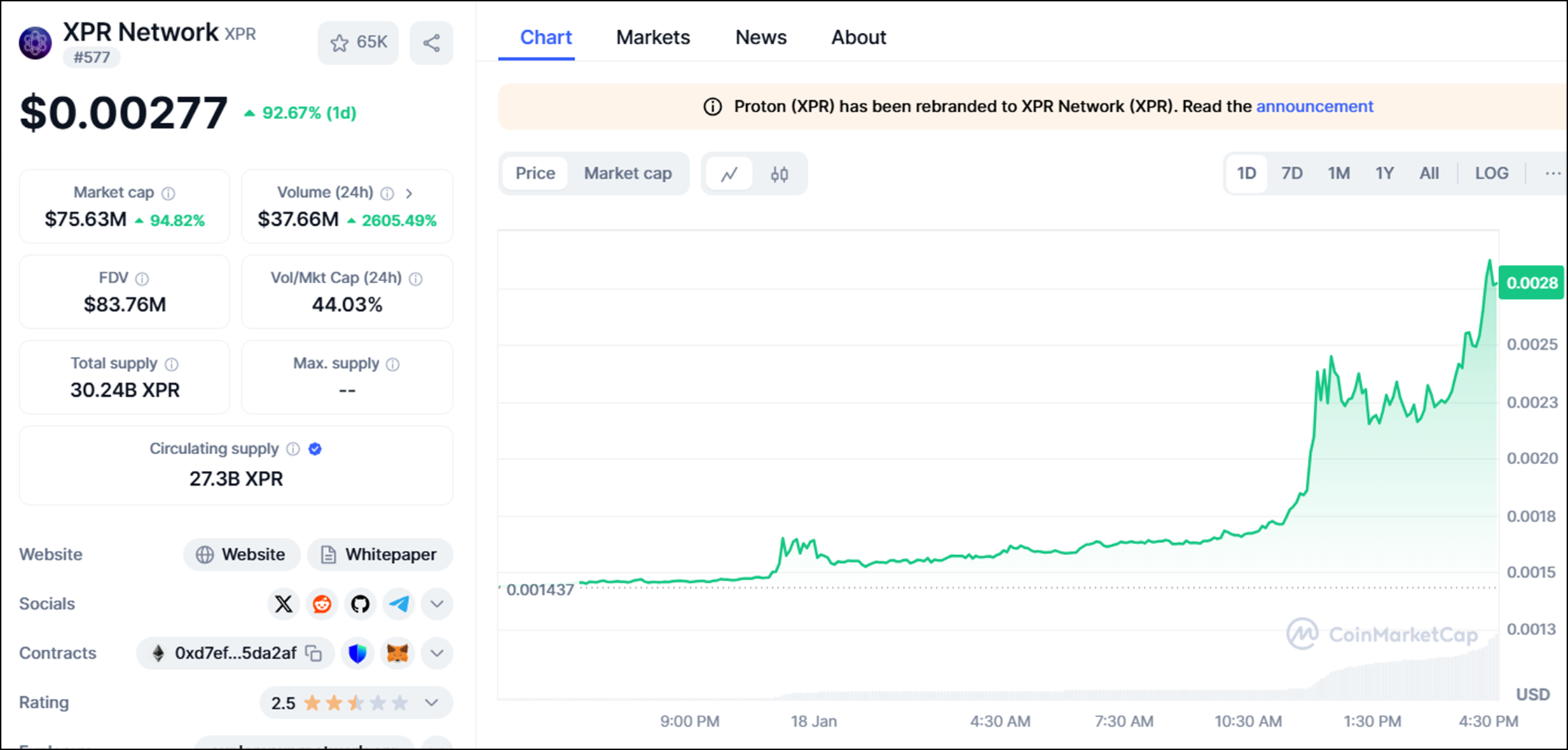Open the Whitepaper button
1568x750 pixels.
pos(380,554)
